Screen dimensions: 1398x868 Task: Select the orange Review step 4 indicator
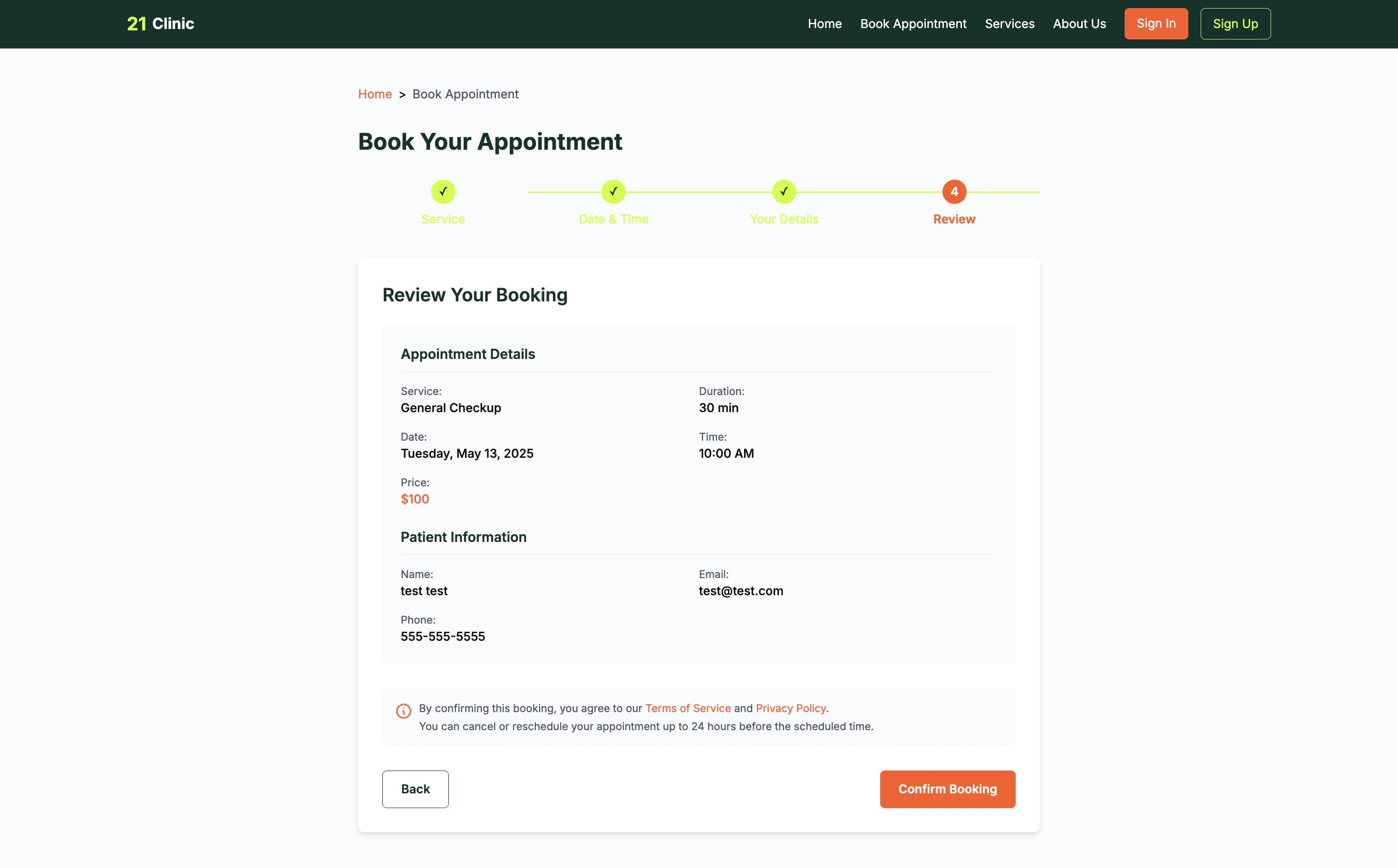tap(954, 192)
